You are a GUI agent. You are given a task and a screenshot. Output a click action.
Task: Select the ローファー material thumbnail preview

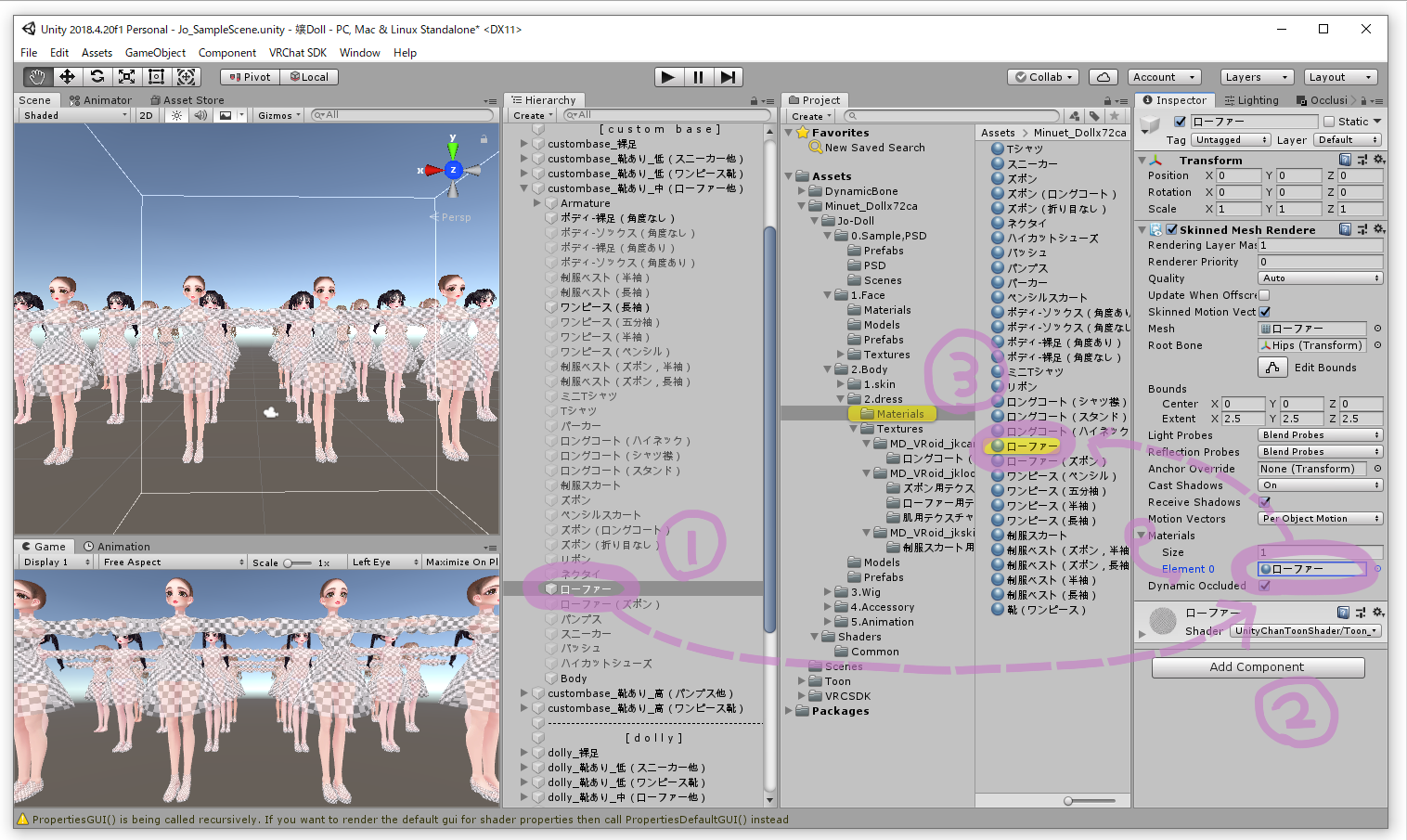click(x=1163, y=621)
